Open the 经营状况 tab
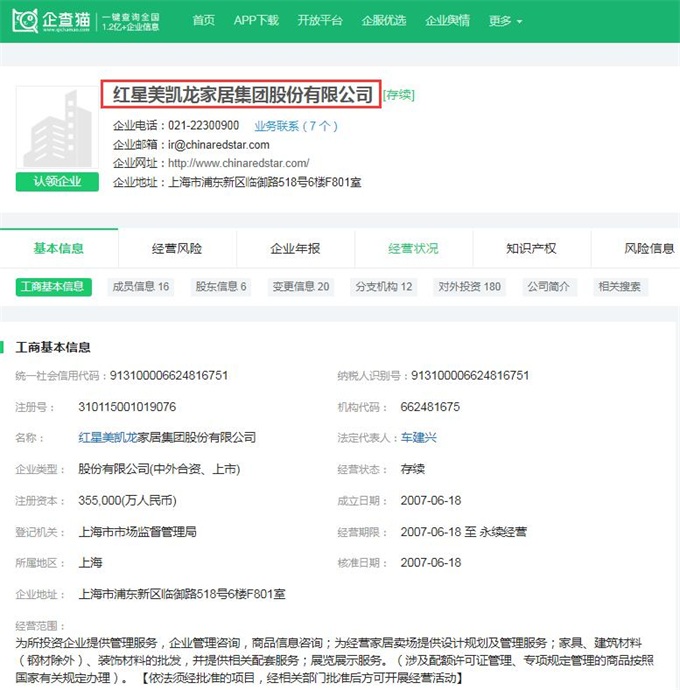The image size is (680, 690). pos(413,249)
